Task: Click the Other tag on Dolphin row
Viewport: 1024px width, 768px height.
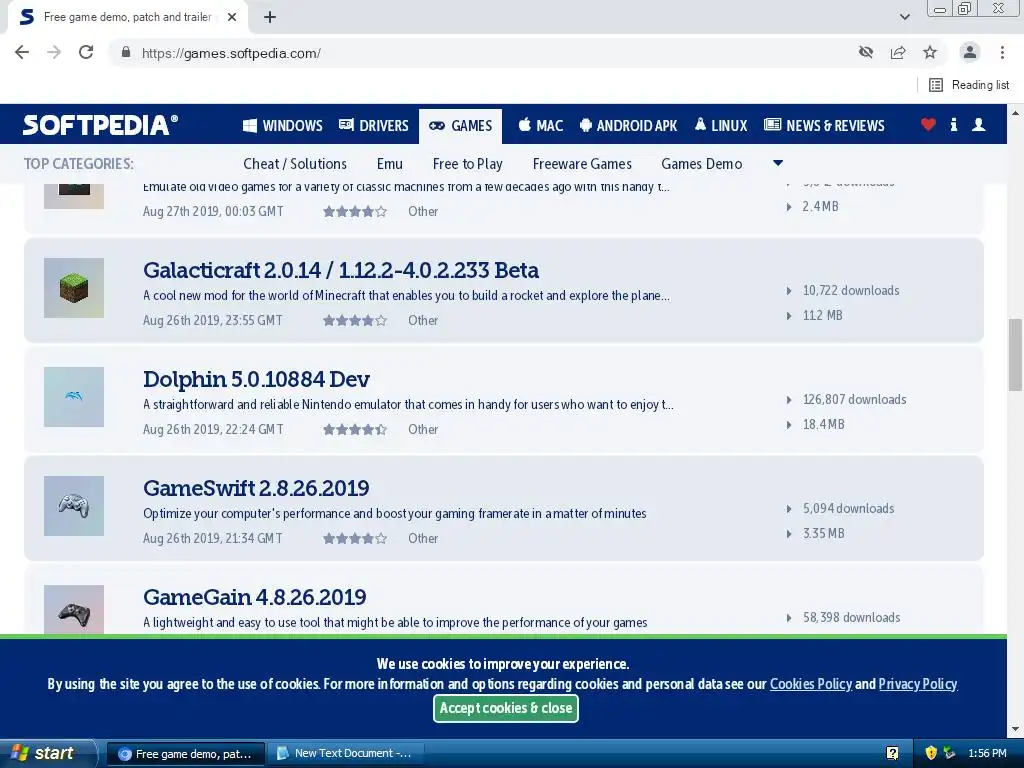Action: pyautogui.click(x=423, y=430)
